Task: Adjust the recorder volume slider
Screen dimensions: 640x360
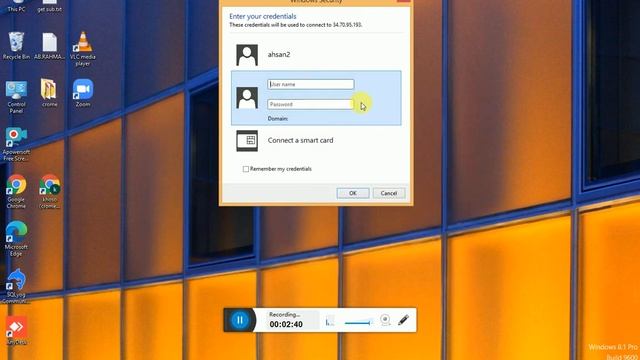Action: pos(358,323)
